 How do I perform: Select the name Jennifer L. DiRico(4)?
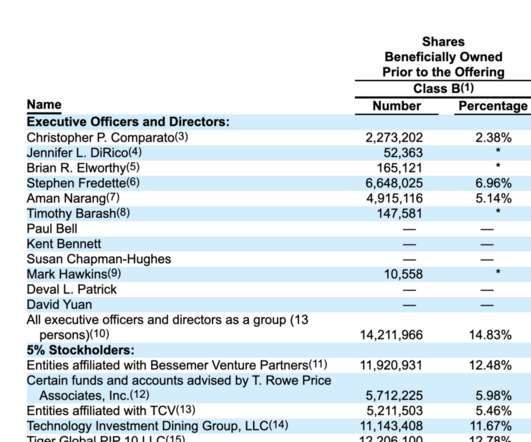[84, 153]
